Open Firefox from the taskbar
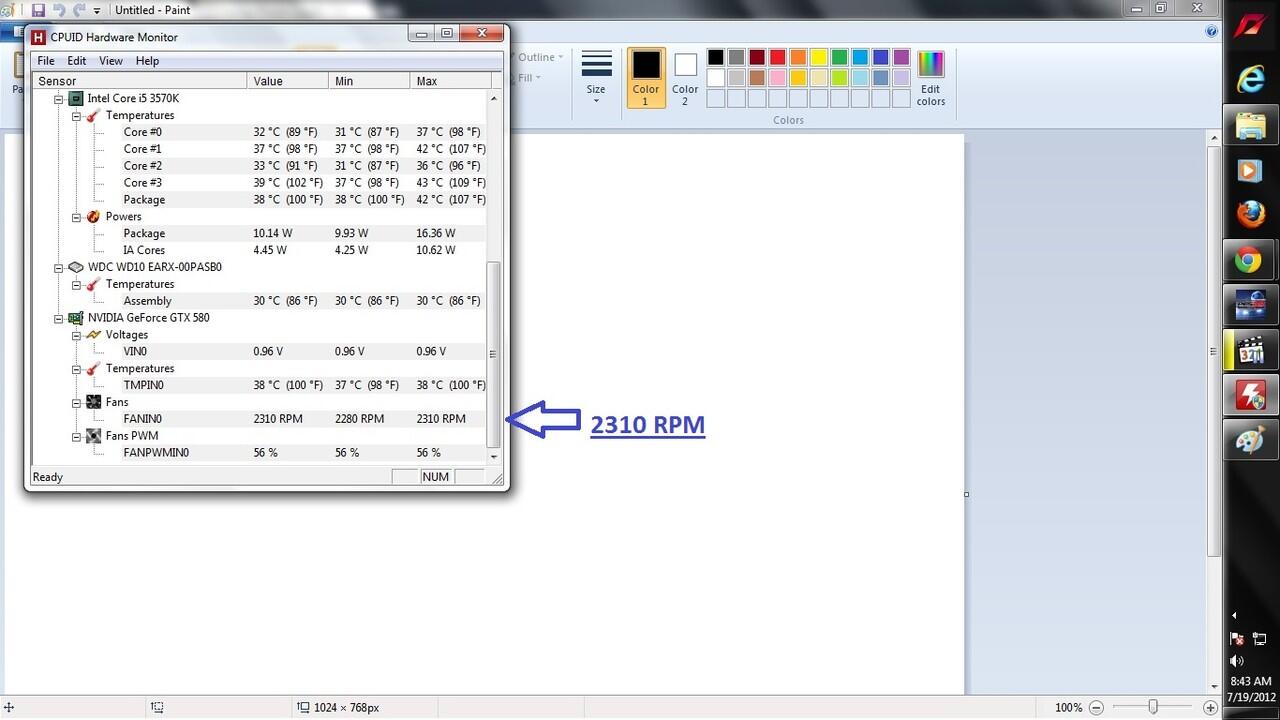Viewport: 1280px width, 720px height. pyautogui.click(x=1250, y=215)
